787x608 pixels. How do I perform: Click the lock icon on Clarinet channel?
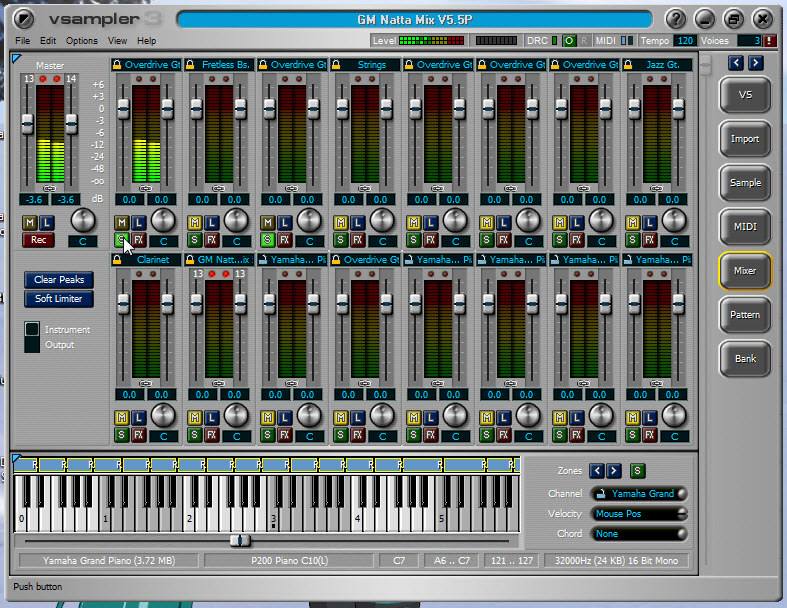pyautogui.click(x=117, y=260)
